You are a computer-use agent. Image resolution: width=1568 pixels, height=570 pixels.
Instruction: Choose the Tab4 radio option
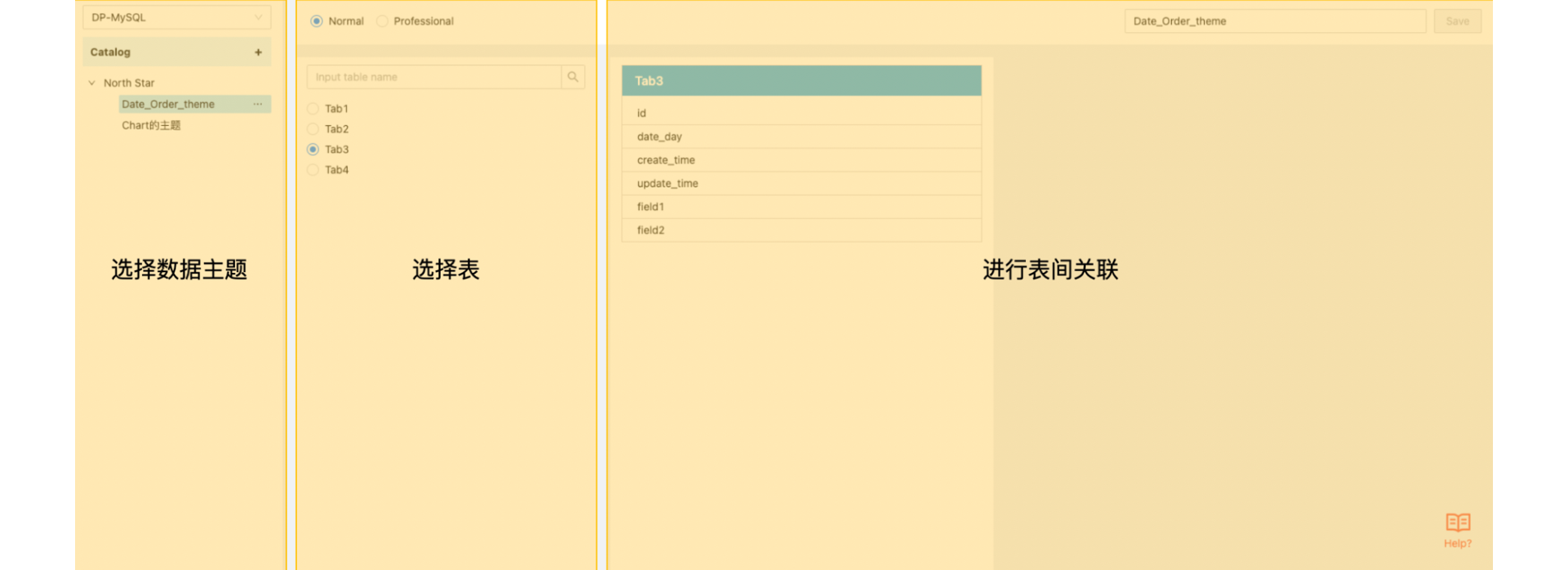pos(313,169)
